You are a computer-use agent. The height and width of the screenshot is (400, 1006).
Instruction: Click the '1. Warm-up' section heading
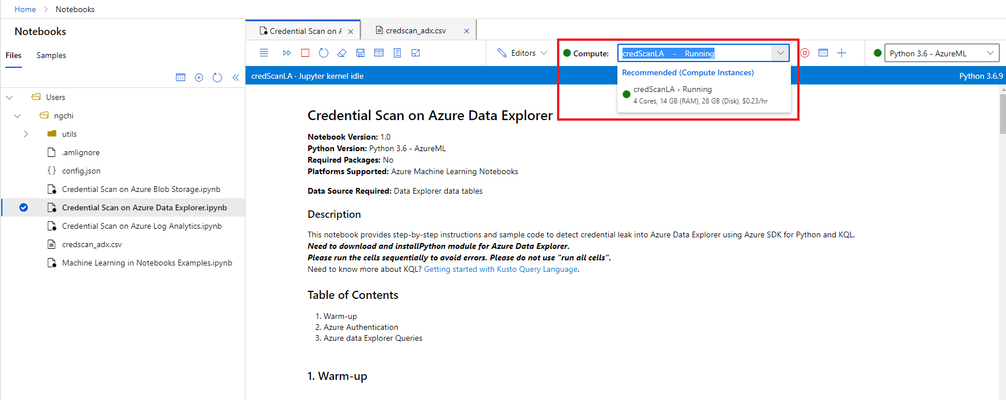[337, 376]
